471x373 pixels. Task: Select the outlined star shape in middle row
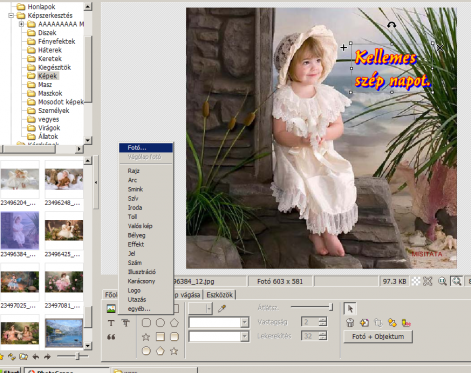click(x=146, y=337)
